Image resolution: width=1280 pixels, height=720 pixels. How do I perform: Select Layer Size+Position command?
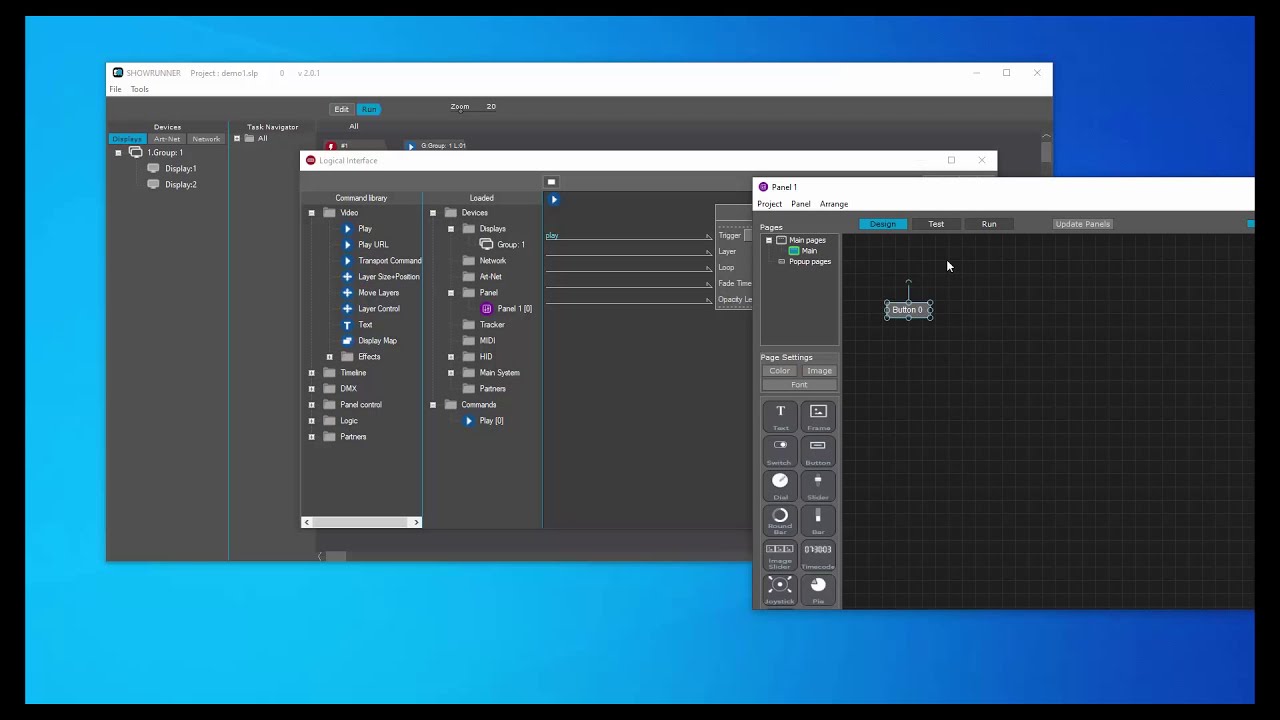click(x=381, y=277)
